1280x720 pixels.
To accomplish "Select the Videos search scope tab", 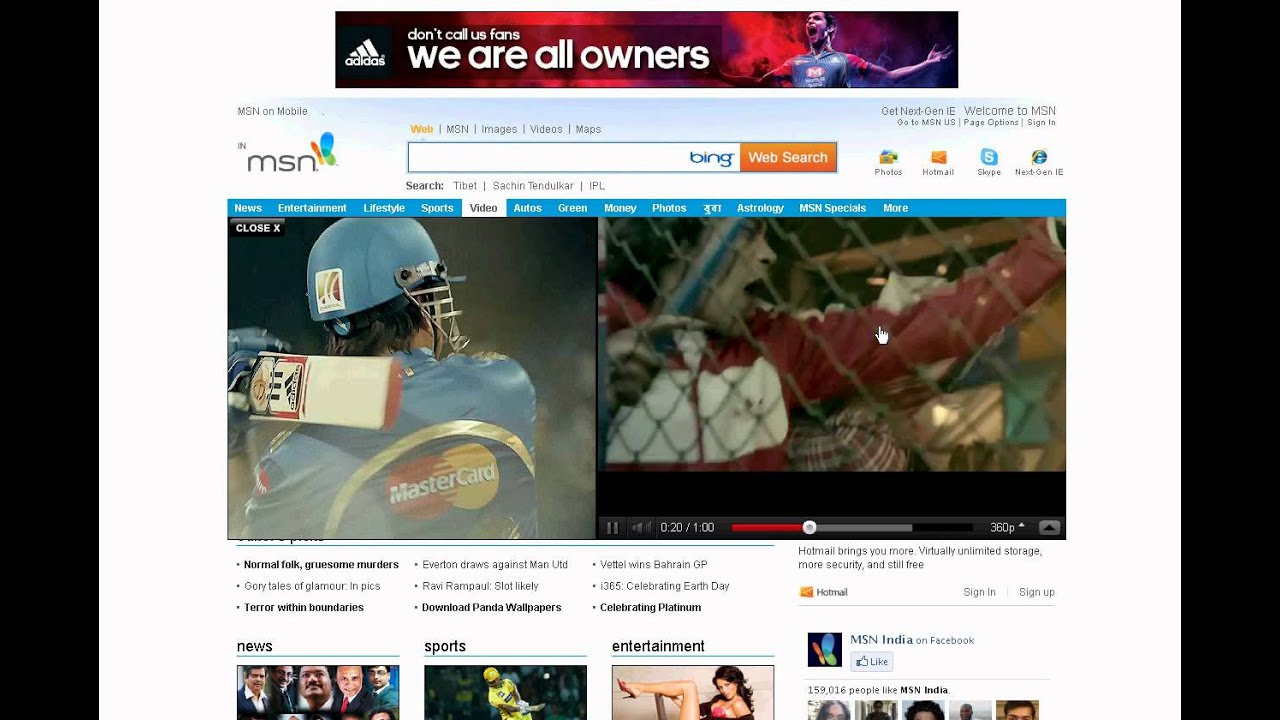I will 546,129.
